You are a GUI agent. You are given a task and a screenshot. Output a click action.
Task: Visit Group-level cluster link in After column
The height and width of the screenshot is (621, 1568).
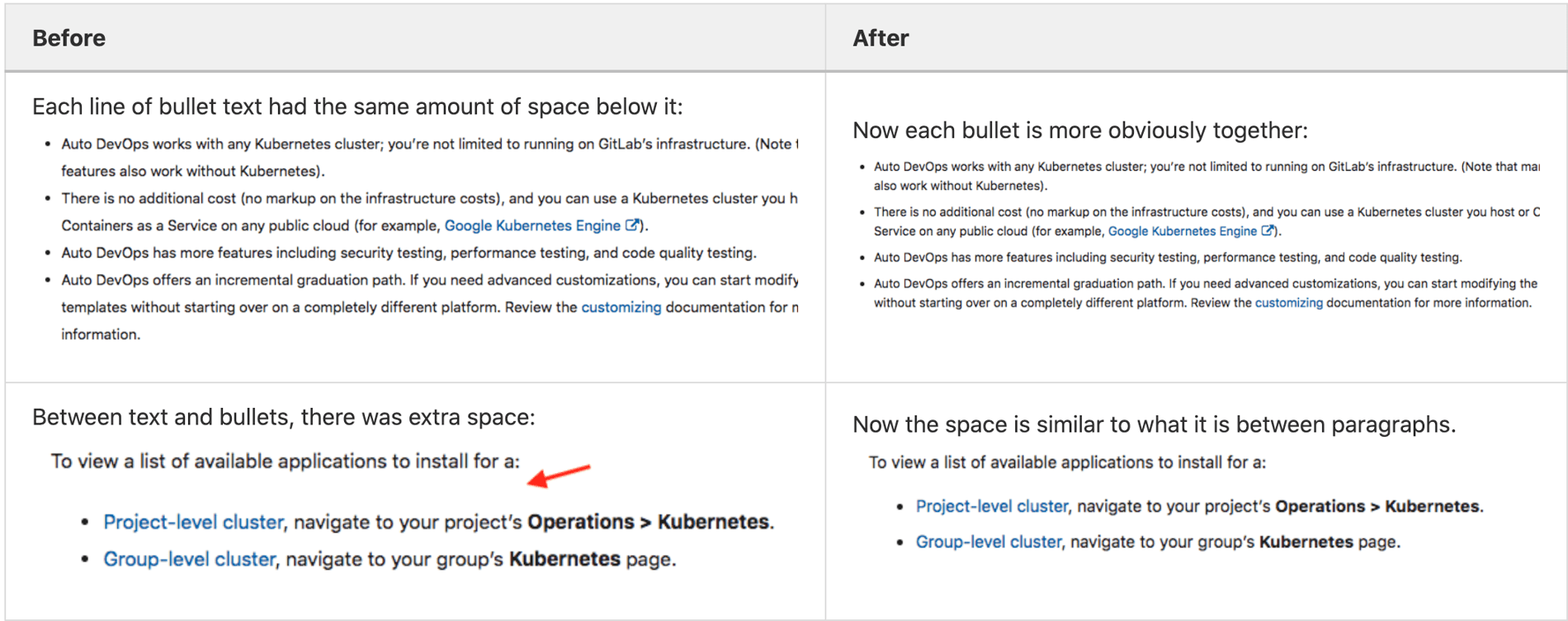(x=988, y=542)
